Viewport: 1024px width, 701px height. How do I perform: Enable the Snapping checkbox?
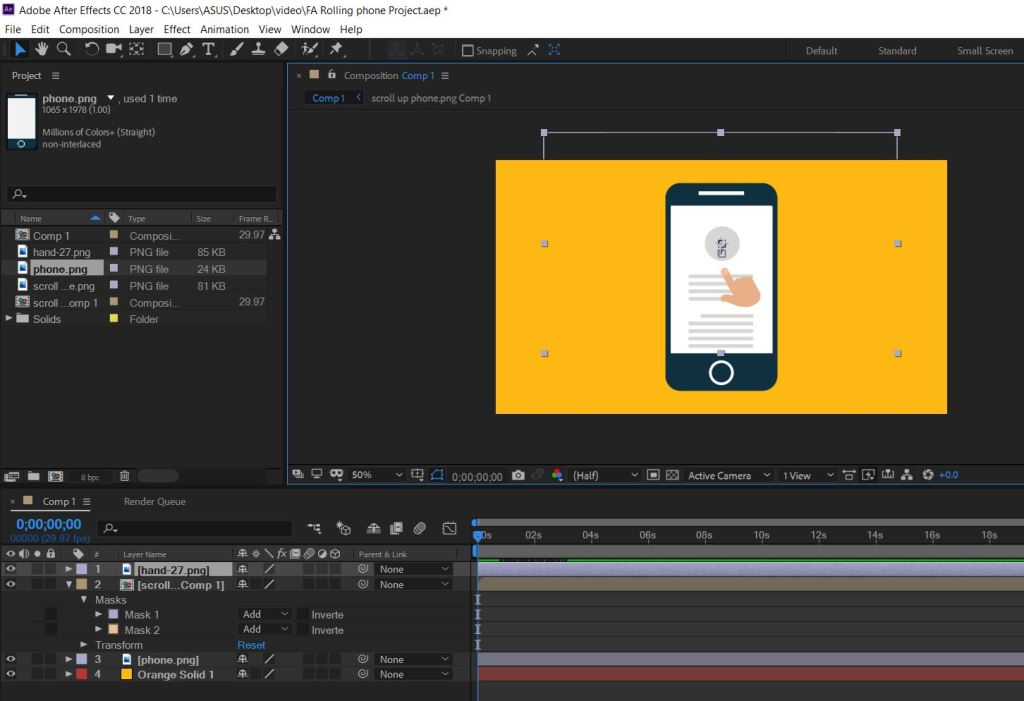point(467,51)
